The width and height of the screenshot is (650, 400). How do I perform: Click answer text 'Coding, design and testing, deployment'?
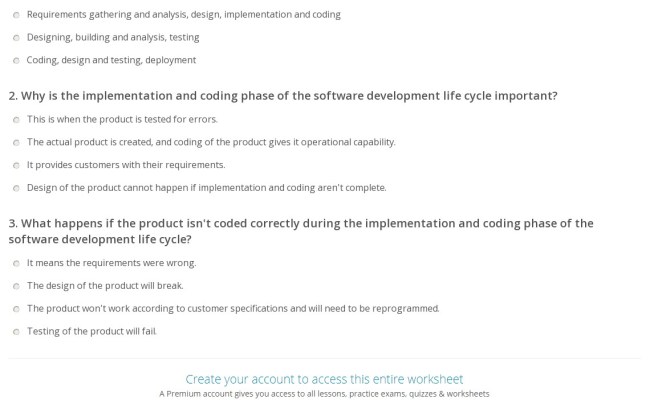(111, 60)
